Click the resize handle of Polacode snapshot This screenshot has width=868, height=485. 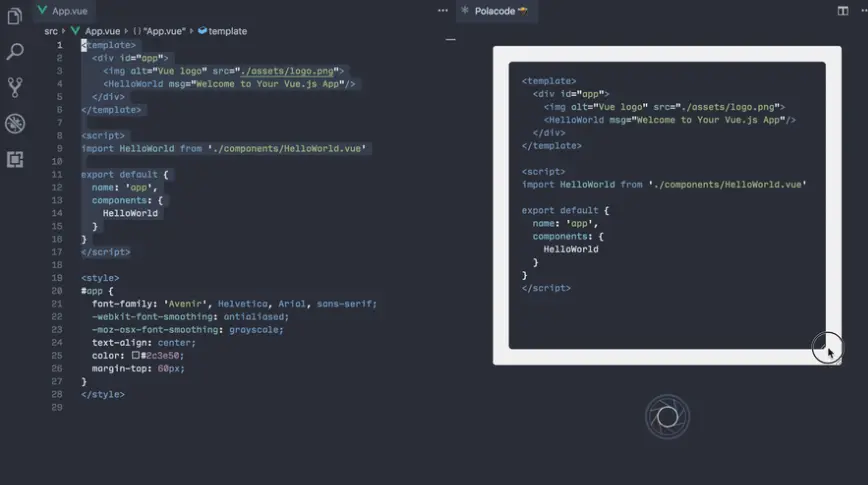point(827,348)
